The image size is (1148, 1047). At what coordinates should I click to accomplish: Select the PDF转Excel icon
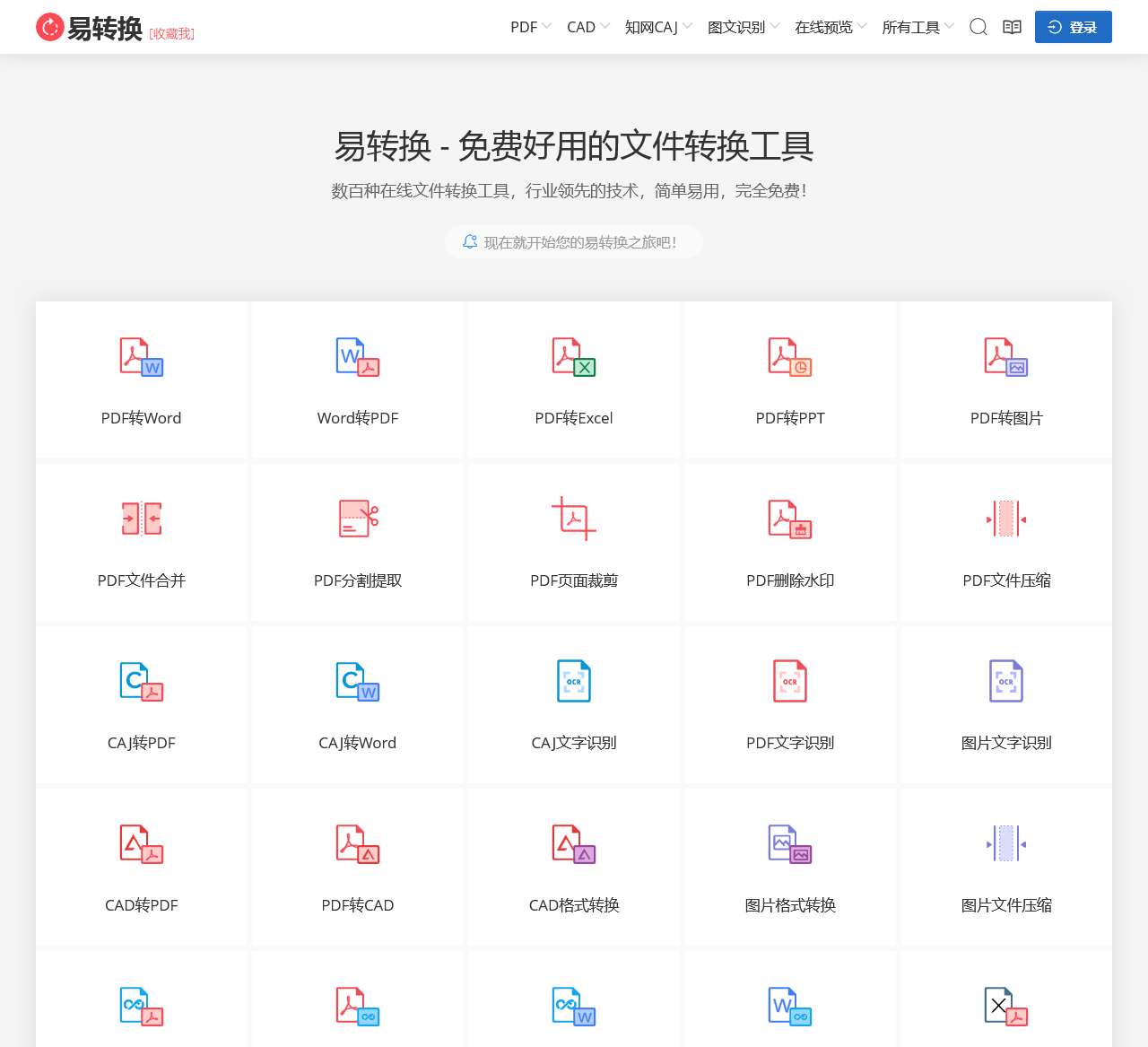point(574,357)
